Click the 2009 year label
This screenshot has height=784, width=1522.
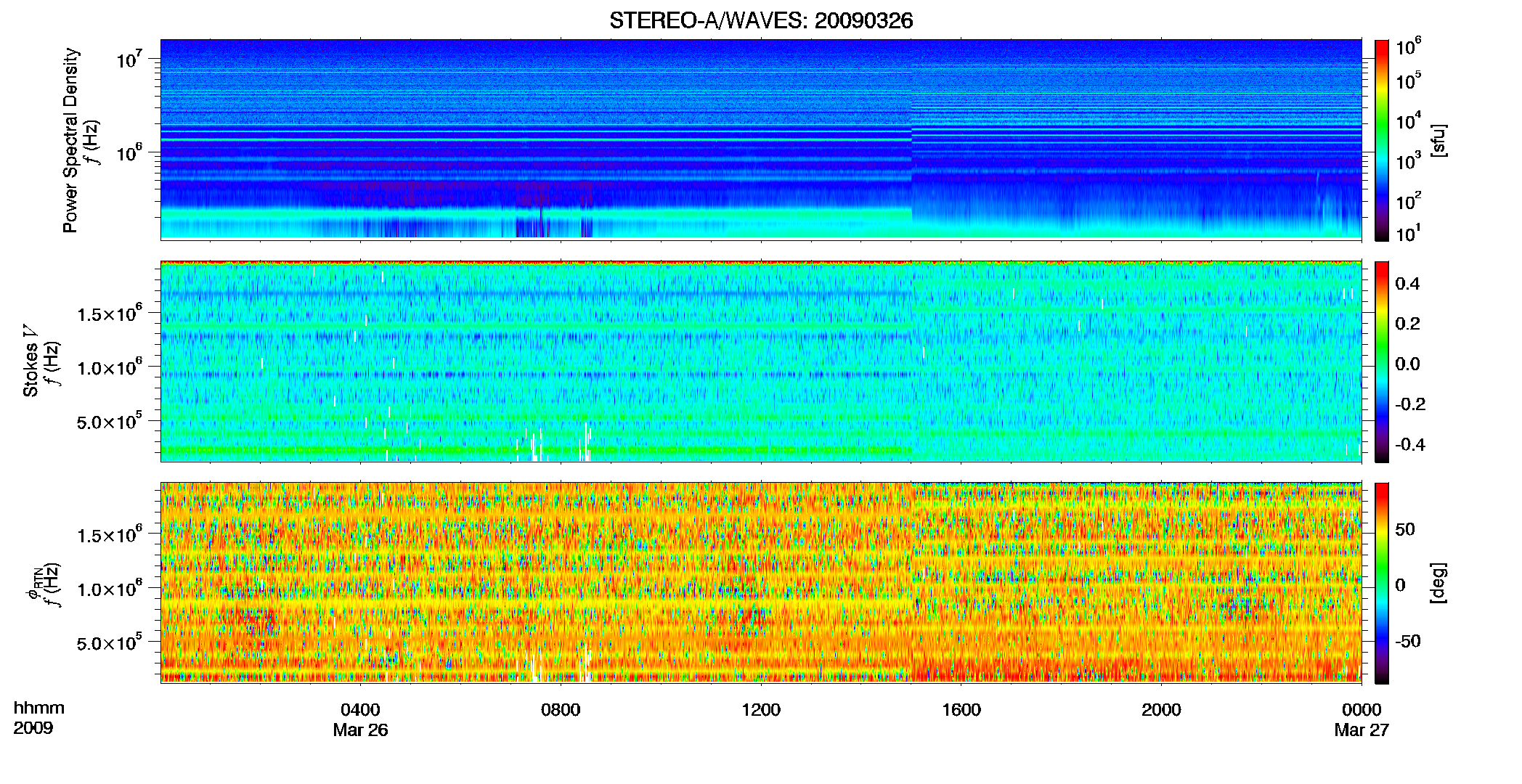coord(33,728)
